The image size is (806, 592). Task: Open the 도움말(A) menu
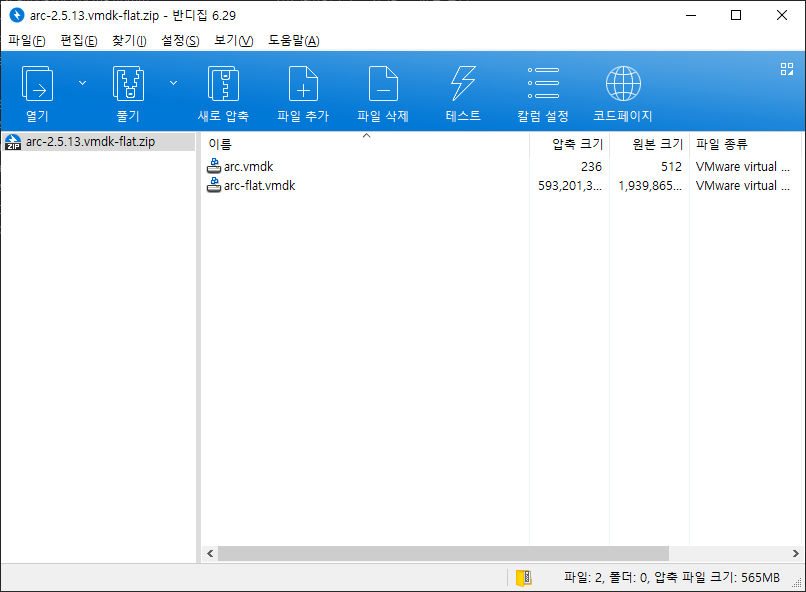click(293, 41)
